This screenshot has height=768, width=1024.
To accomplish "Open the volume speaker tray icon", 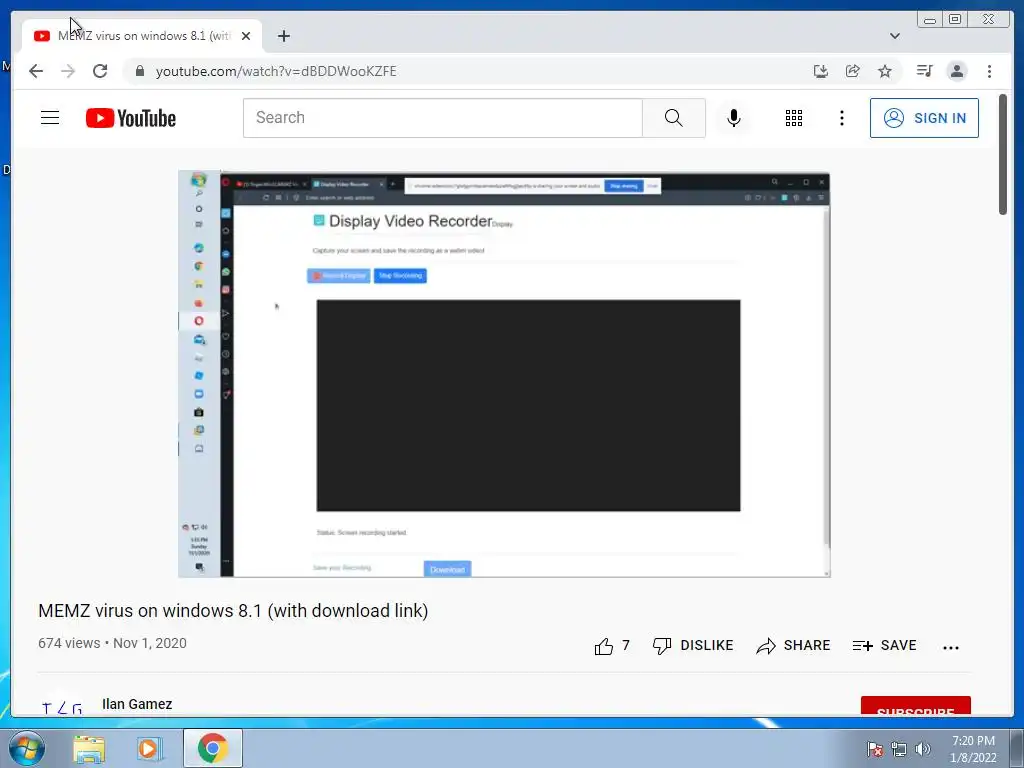I will 923,749.
